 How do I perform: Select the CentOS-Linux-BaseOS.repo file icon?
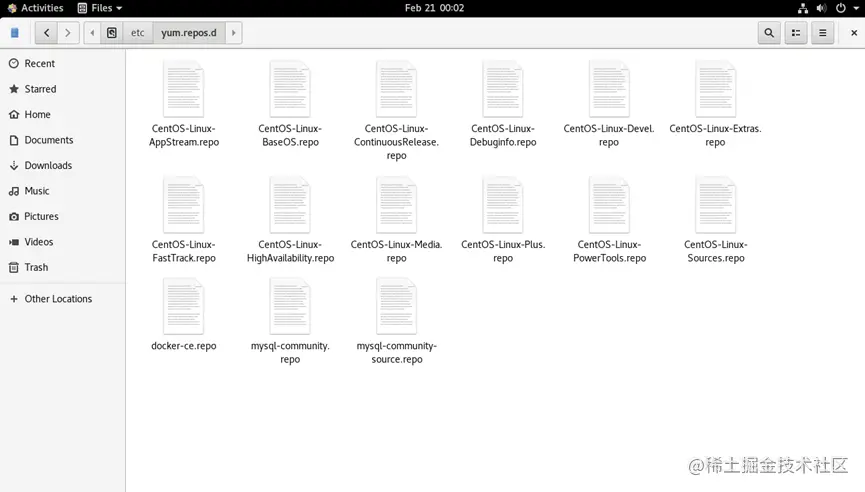pyautogui.click(x=290, y=89)
